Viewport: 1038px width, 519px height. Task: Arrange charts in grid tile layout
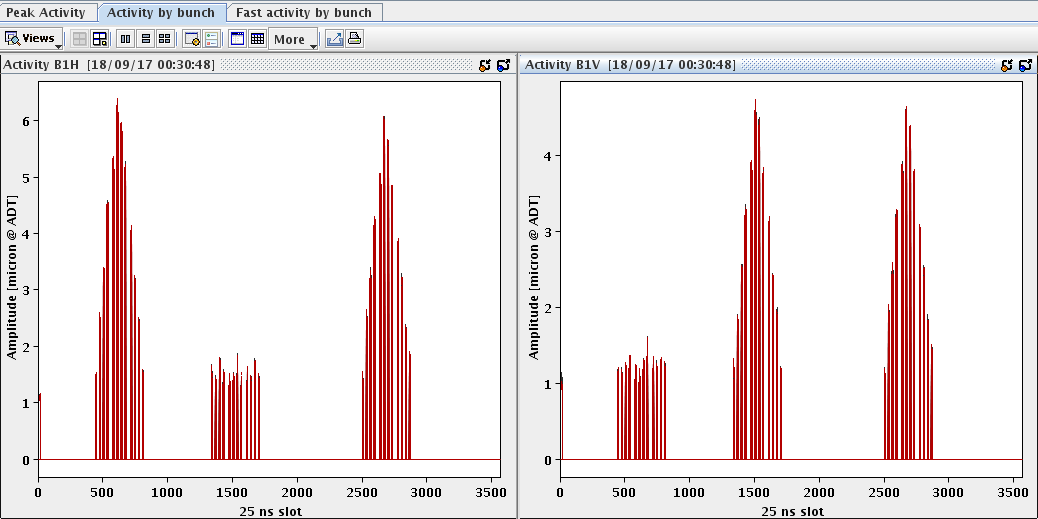point(165,39)
